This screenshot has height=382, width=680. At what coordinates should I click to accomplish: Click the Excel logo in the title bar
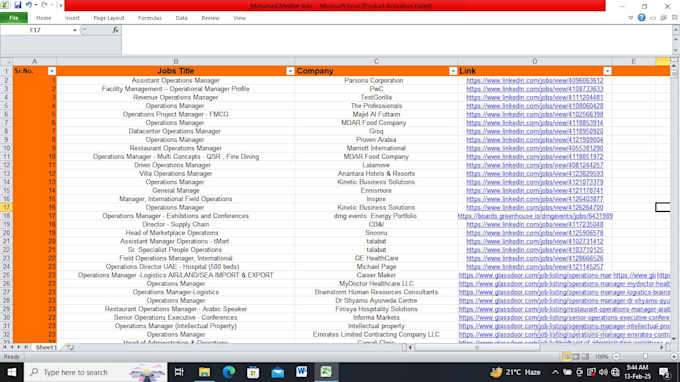tap(5, 5)
